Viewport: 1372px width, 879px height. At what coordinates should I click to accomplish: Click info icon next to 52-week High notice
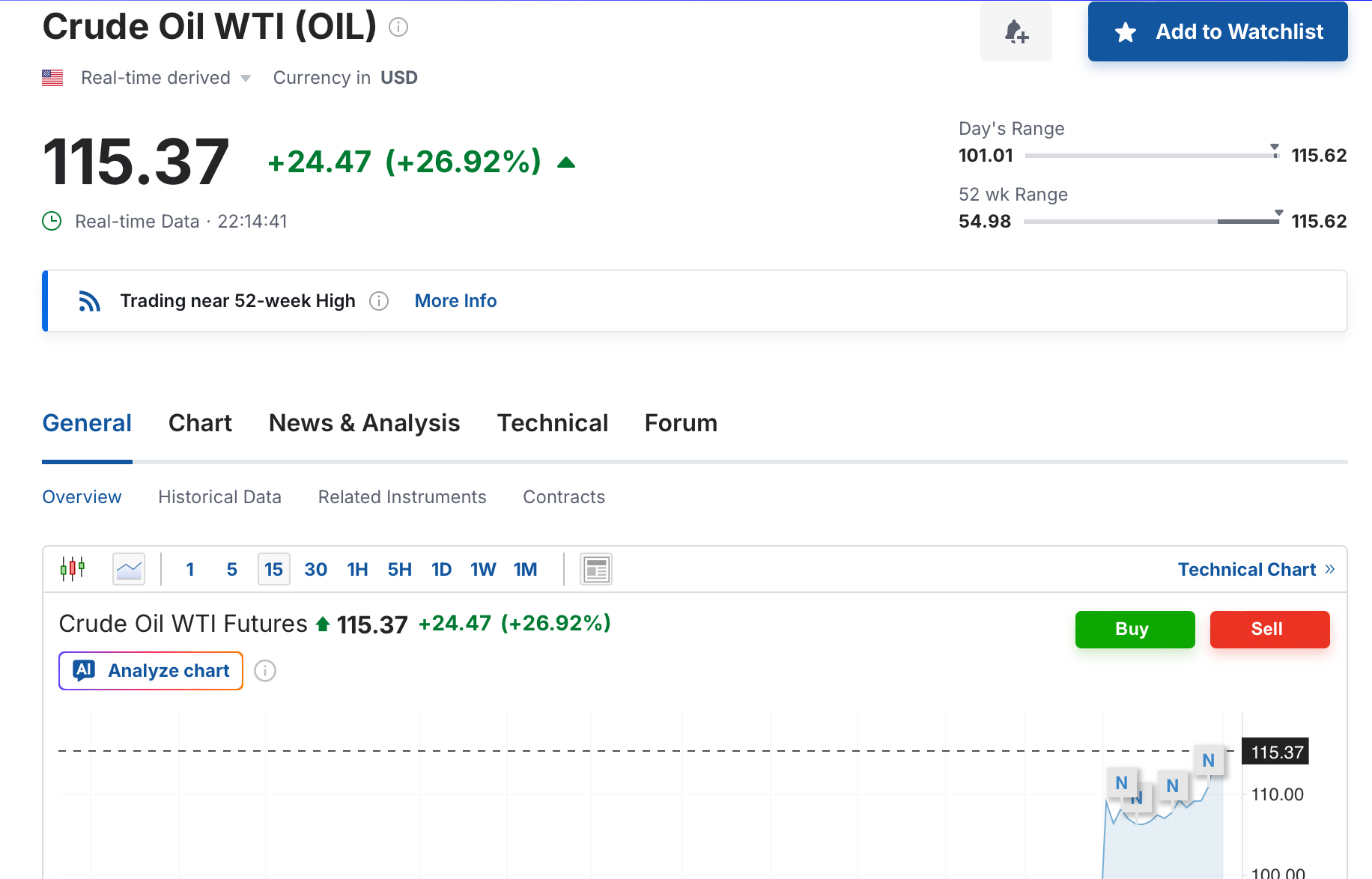379,301
